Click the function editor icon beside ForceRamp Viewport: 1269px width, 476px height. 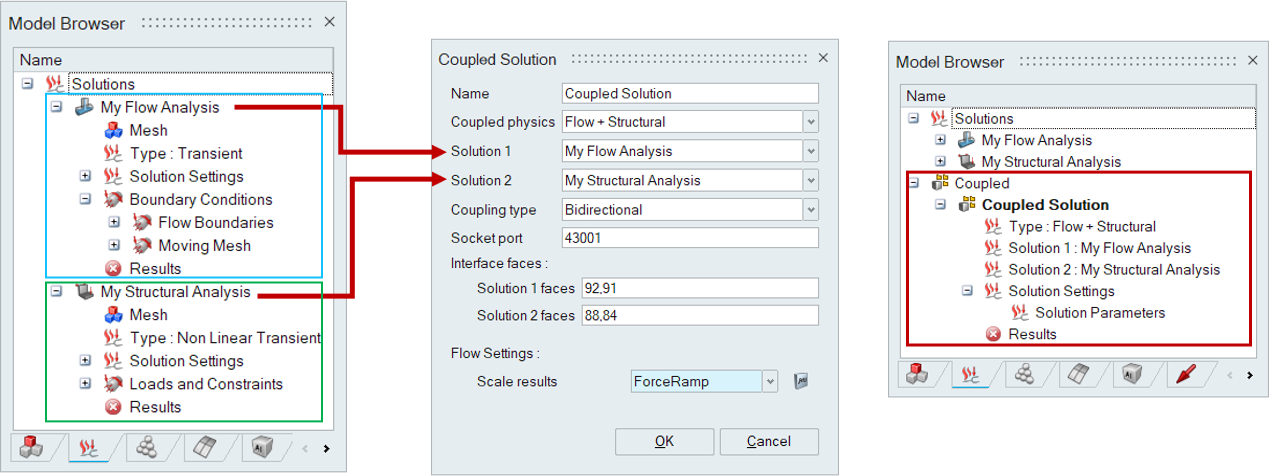[800, 381]
